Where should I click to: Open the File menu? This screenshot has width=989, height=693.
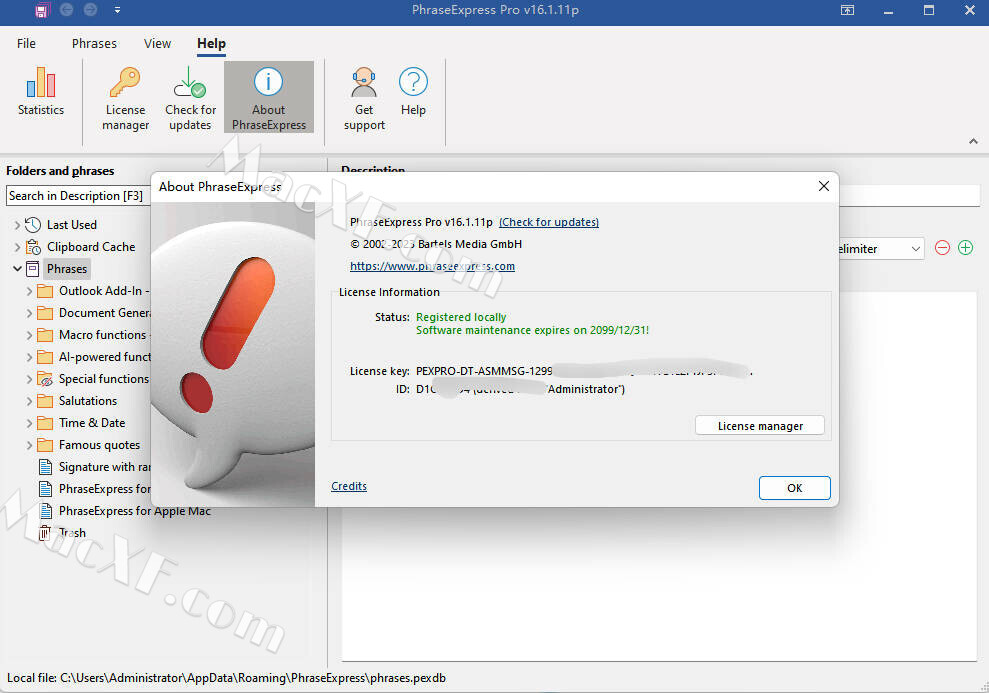pos(27,44)
